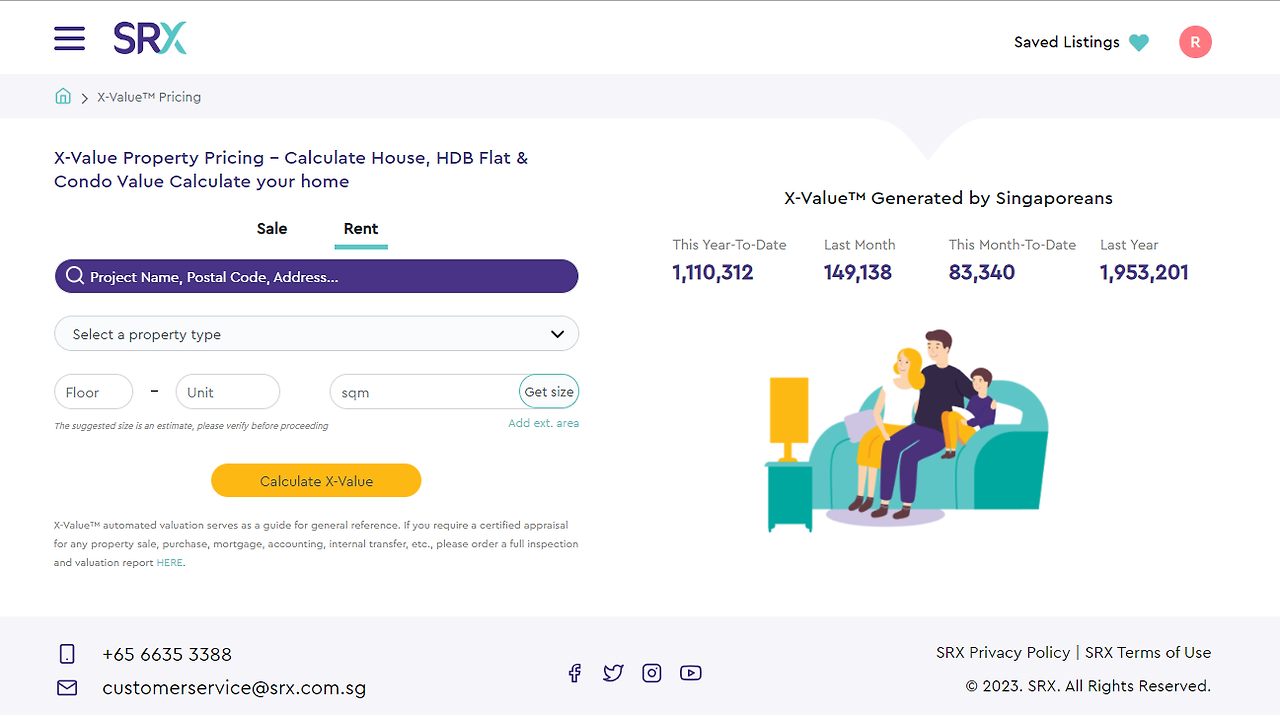Switch to the Sale tab
Image resolution: width=1280 pixels, height=715 pixels.
272,229
